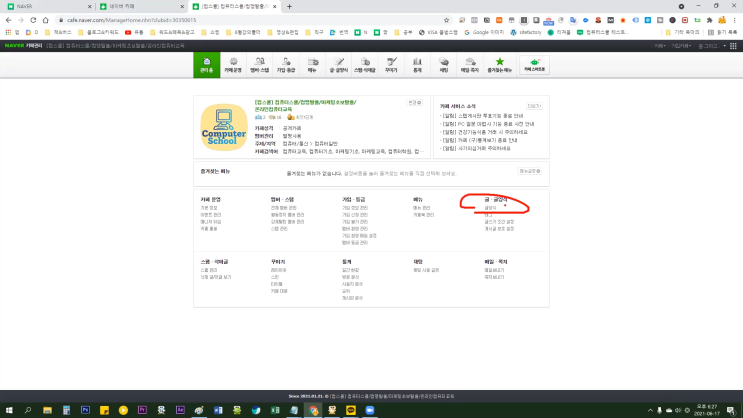Open 기본 정보 under 카페 운영
Viewport: 743px width, 418px height.
click(208, 208)
